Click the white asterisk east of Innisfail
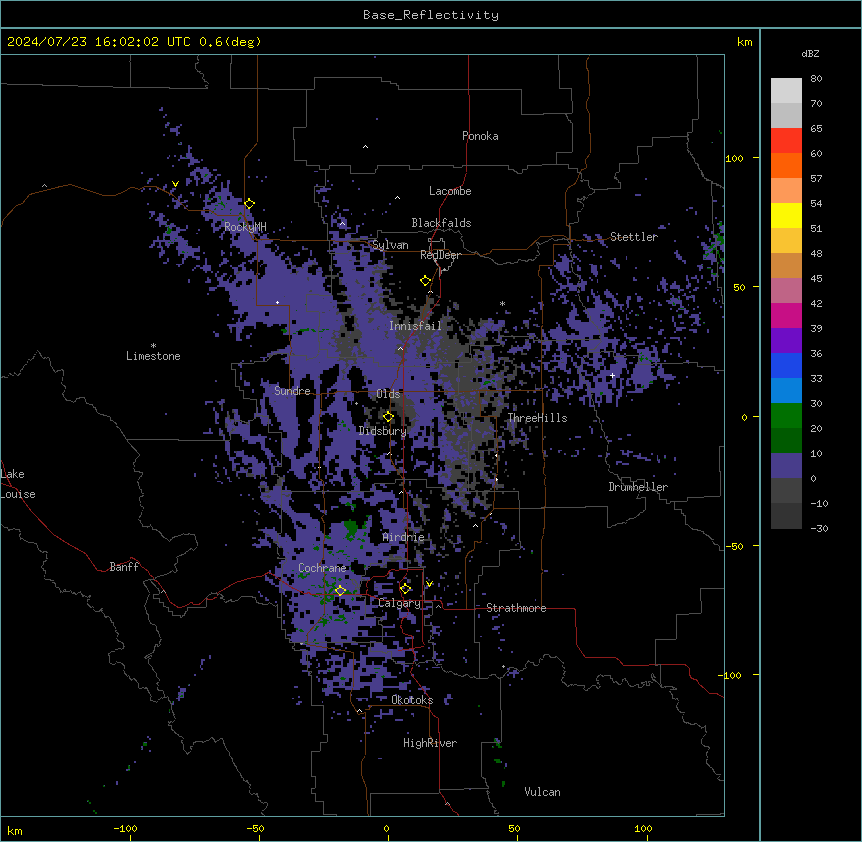 pos(502,303)
